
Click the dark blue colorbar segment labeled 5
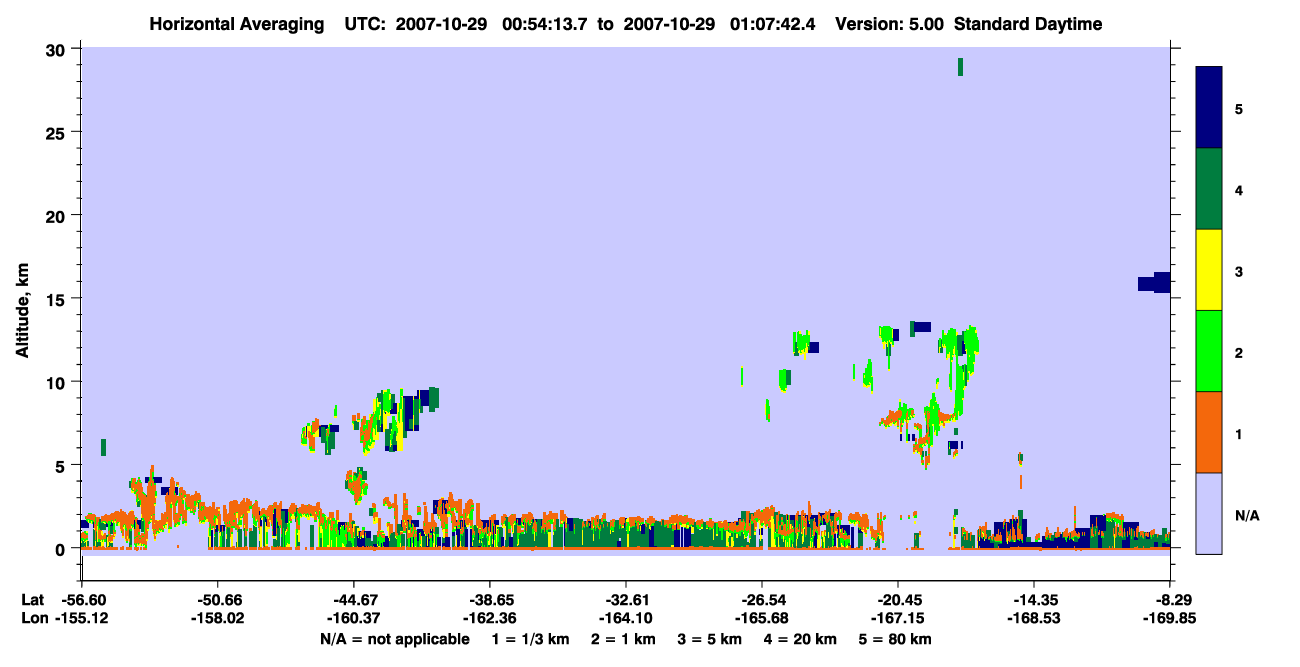click(x=1209, y=108)
